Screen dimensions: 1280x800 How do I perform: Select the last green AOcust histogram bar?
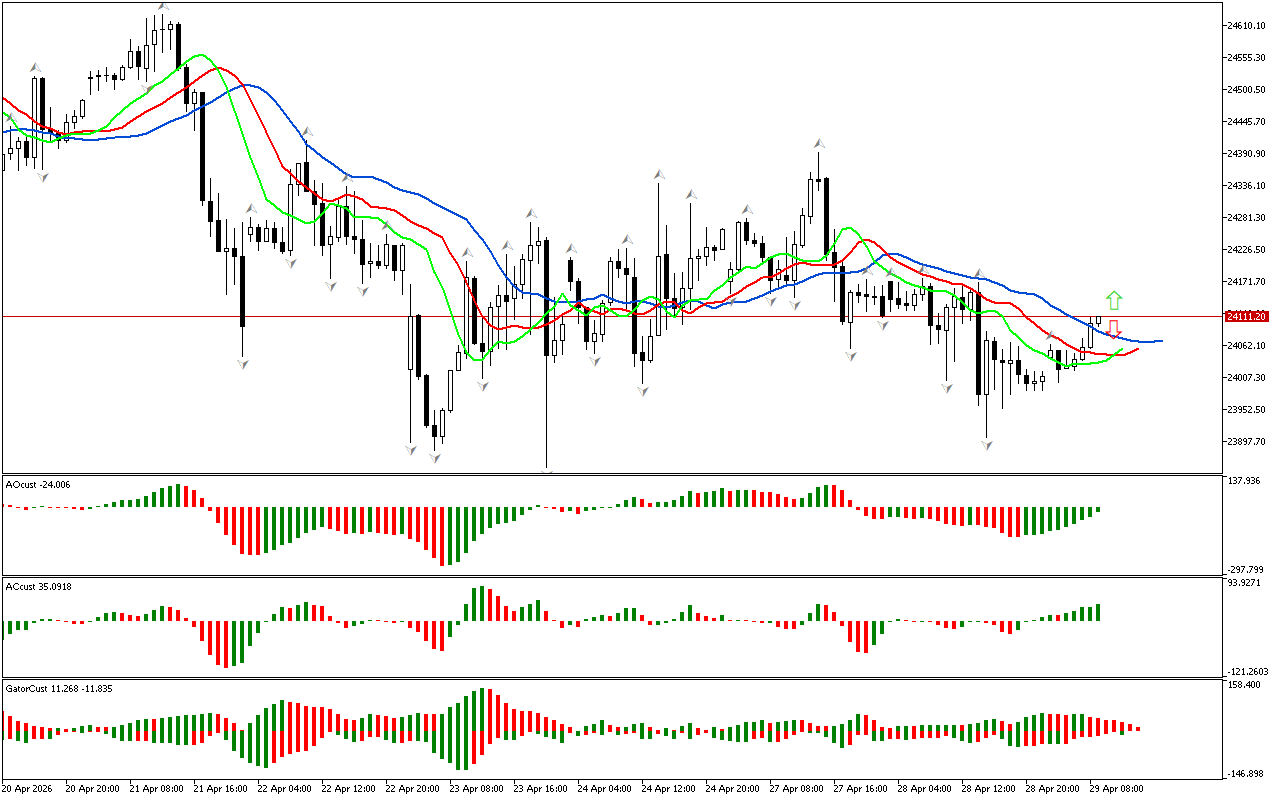coord(1098,509)
